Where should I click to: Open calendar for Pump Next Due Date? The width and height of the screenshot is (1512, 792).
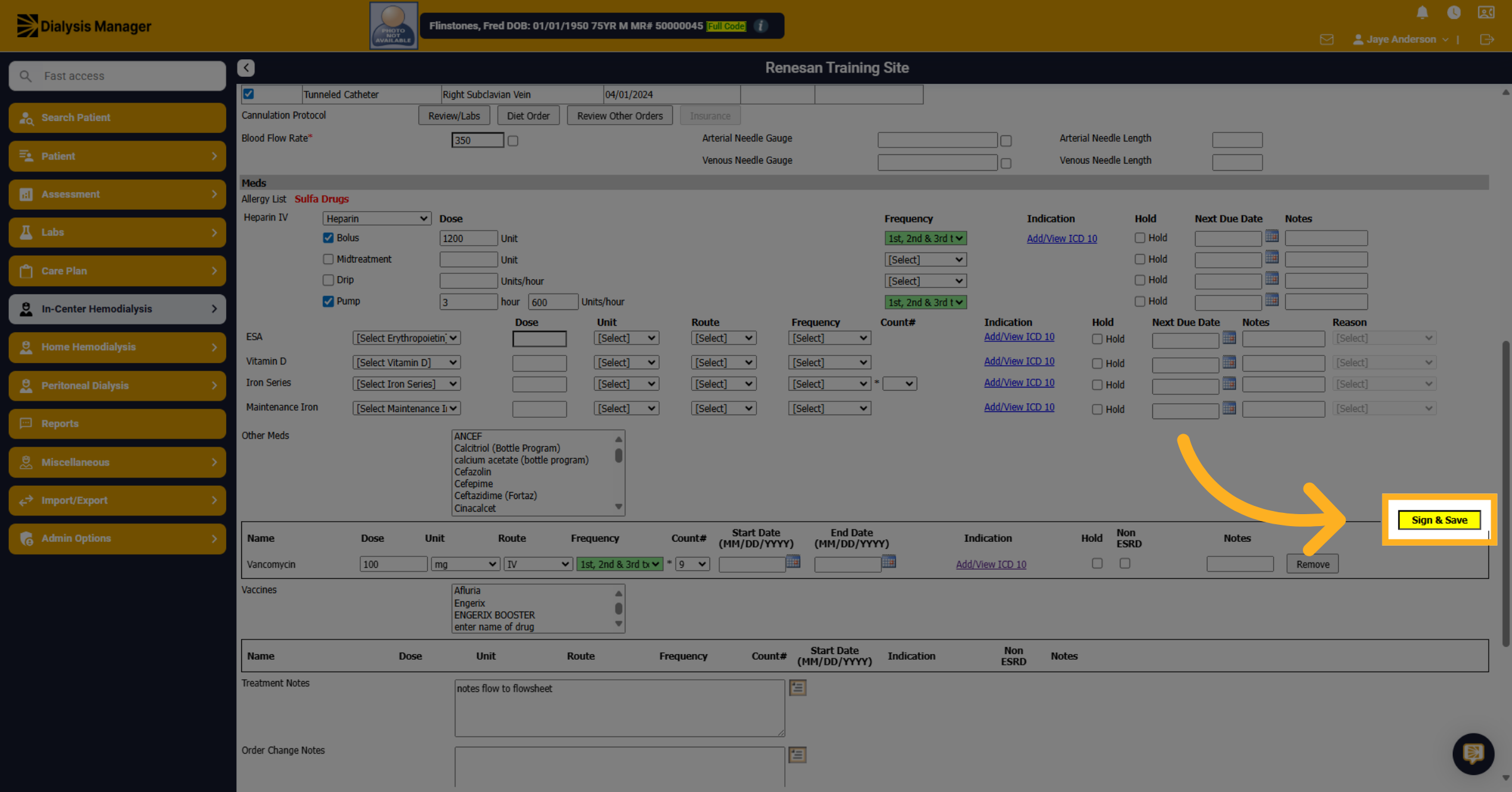[x=1272, y=300]
